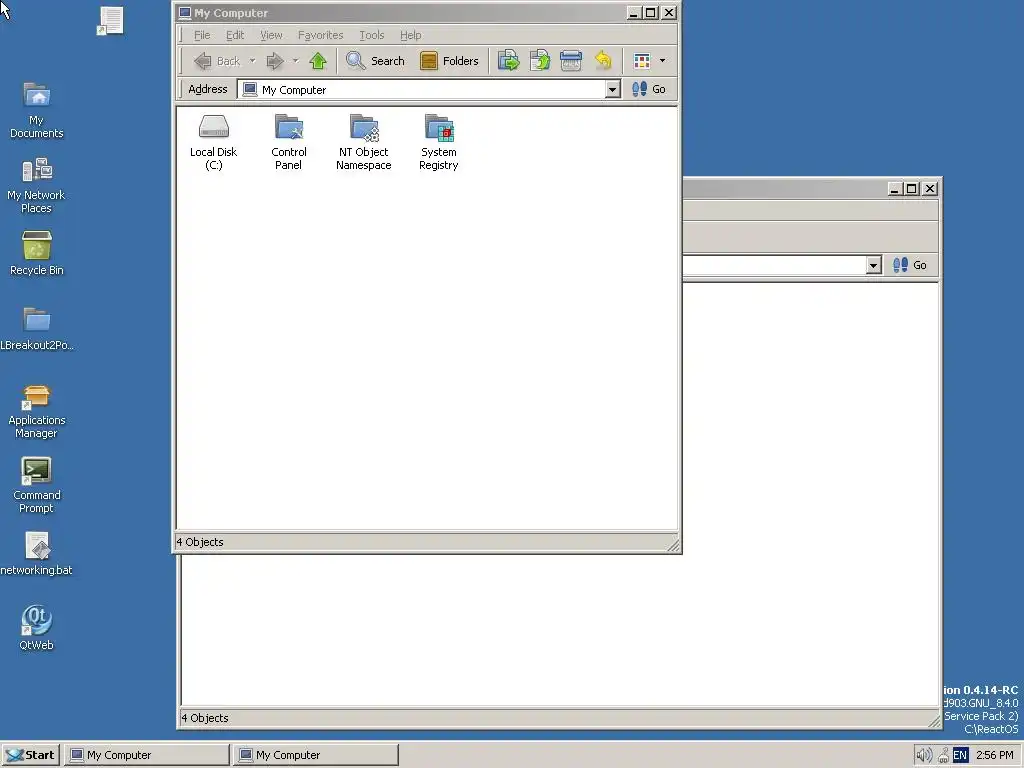This screenshot has width=1024, height=768.
Task: Click the 4 Objects status in back window
Action: click(x=205, y=718)
